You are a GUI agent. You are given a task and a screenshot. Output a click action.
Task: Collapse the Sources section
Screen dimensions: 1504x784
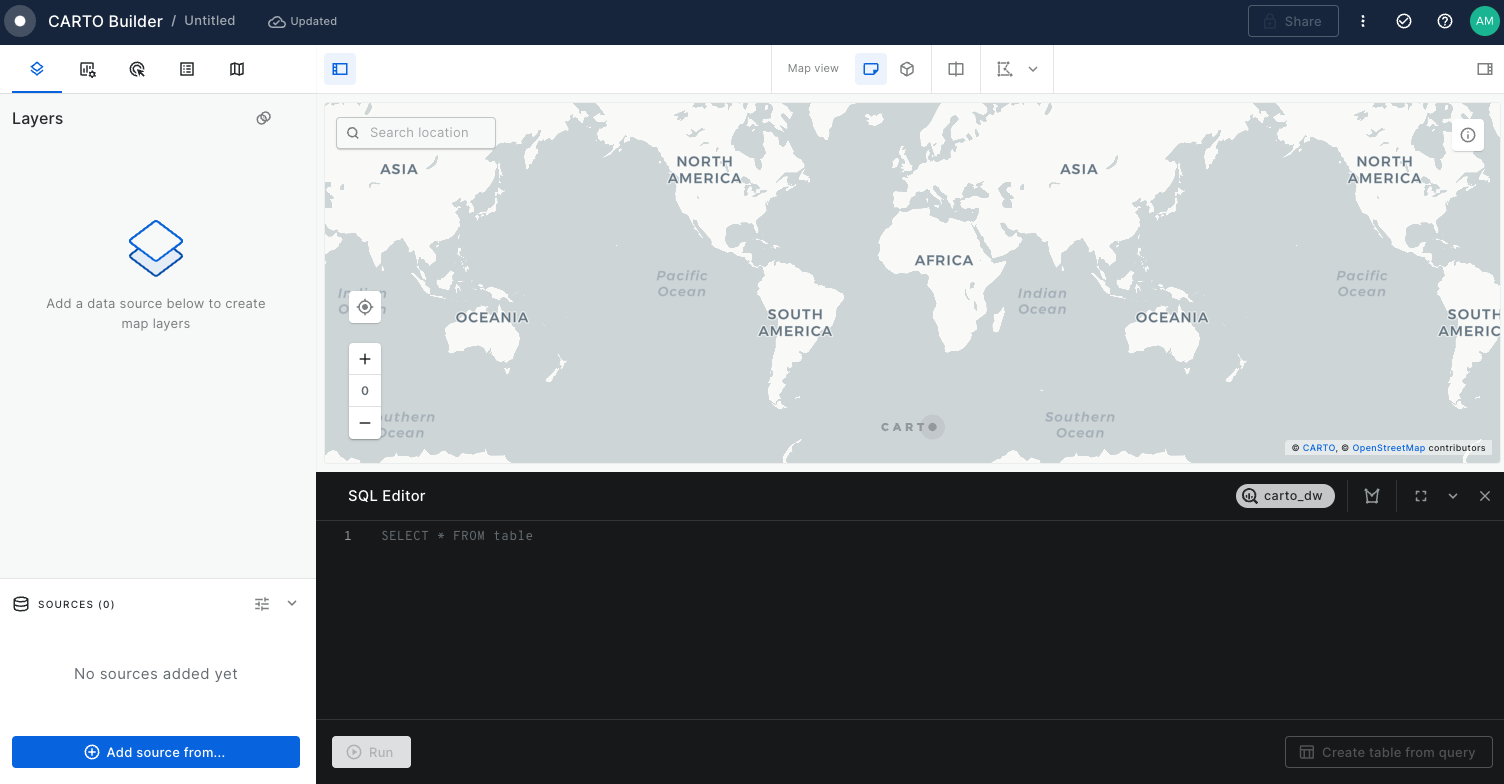tap(292, 604)
